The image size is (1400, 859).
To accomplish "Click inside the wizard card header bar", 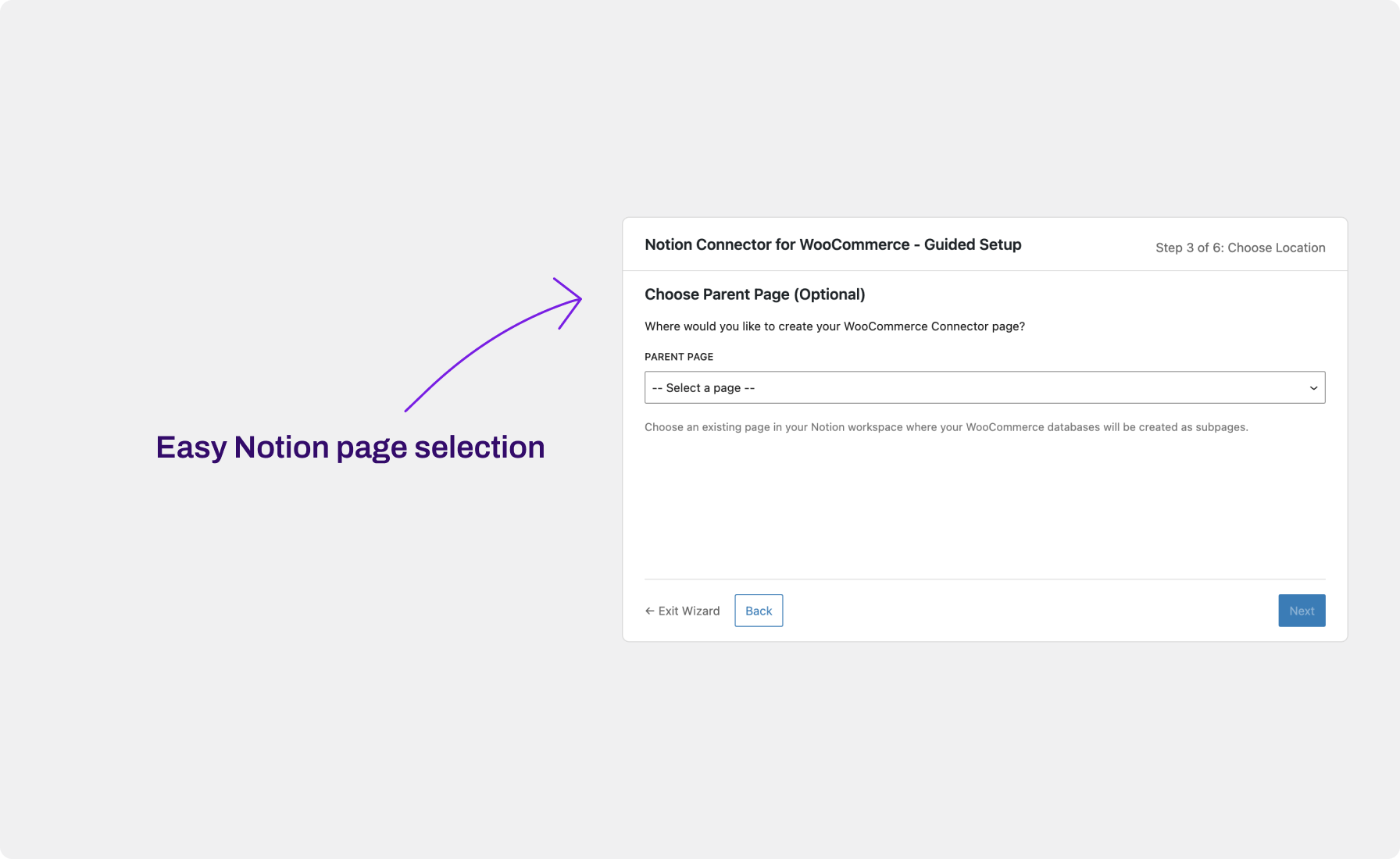I will coord(984,244).
